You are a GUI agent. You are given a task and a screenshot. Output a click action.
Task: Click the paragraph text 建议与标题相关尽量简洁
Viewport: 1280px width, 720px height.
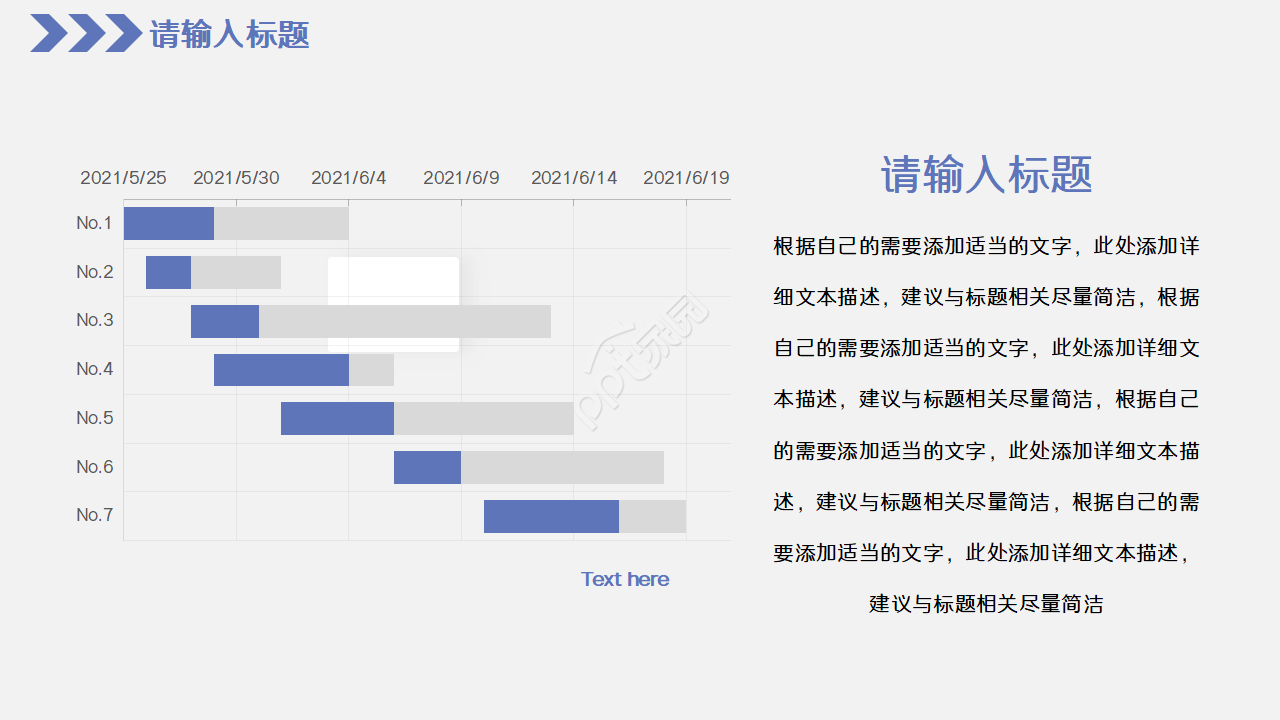pyautogui.click(x=986, y=604)
